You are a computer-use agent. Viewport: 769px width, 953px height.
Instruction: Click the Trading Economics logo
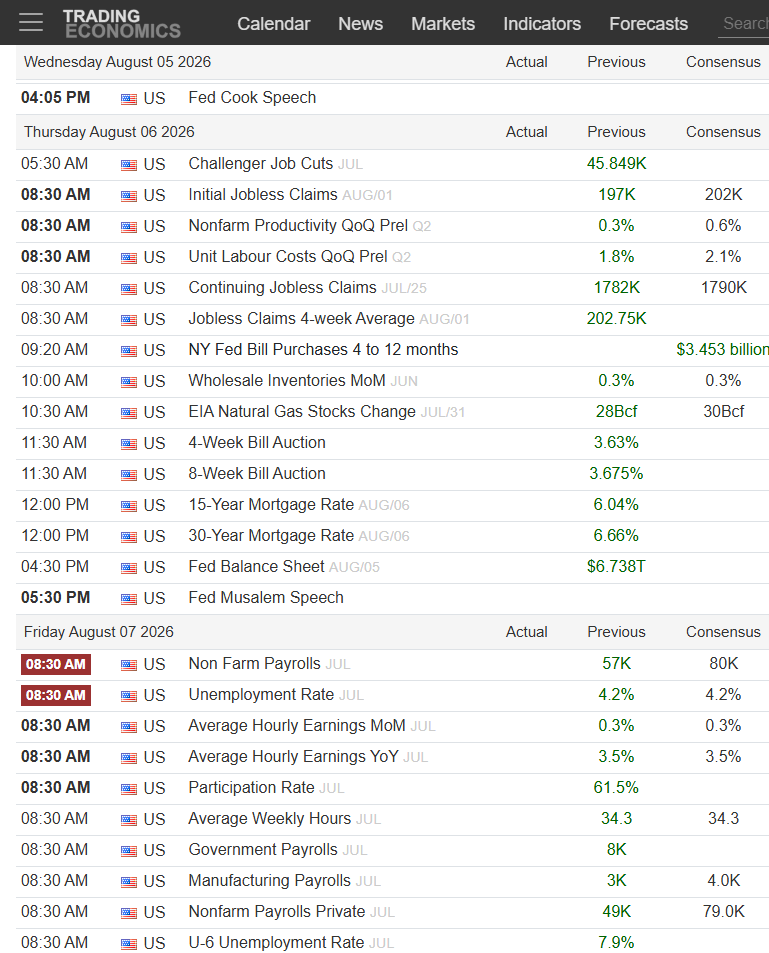[122, 24]
